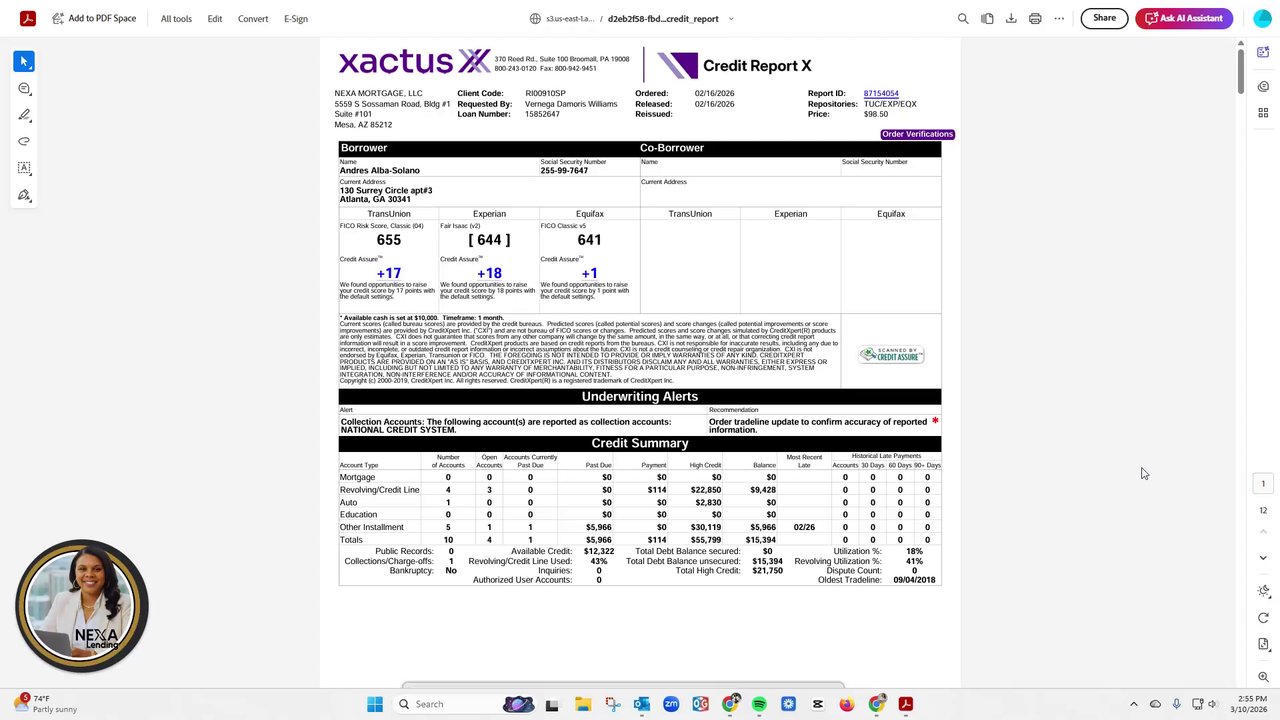Choose the freehand draw tool
Screen dimensions: 1280x720
tap(24, 141)
